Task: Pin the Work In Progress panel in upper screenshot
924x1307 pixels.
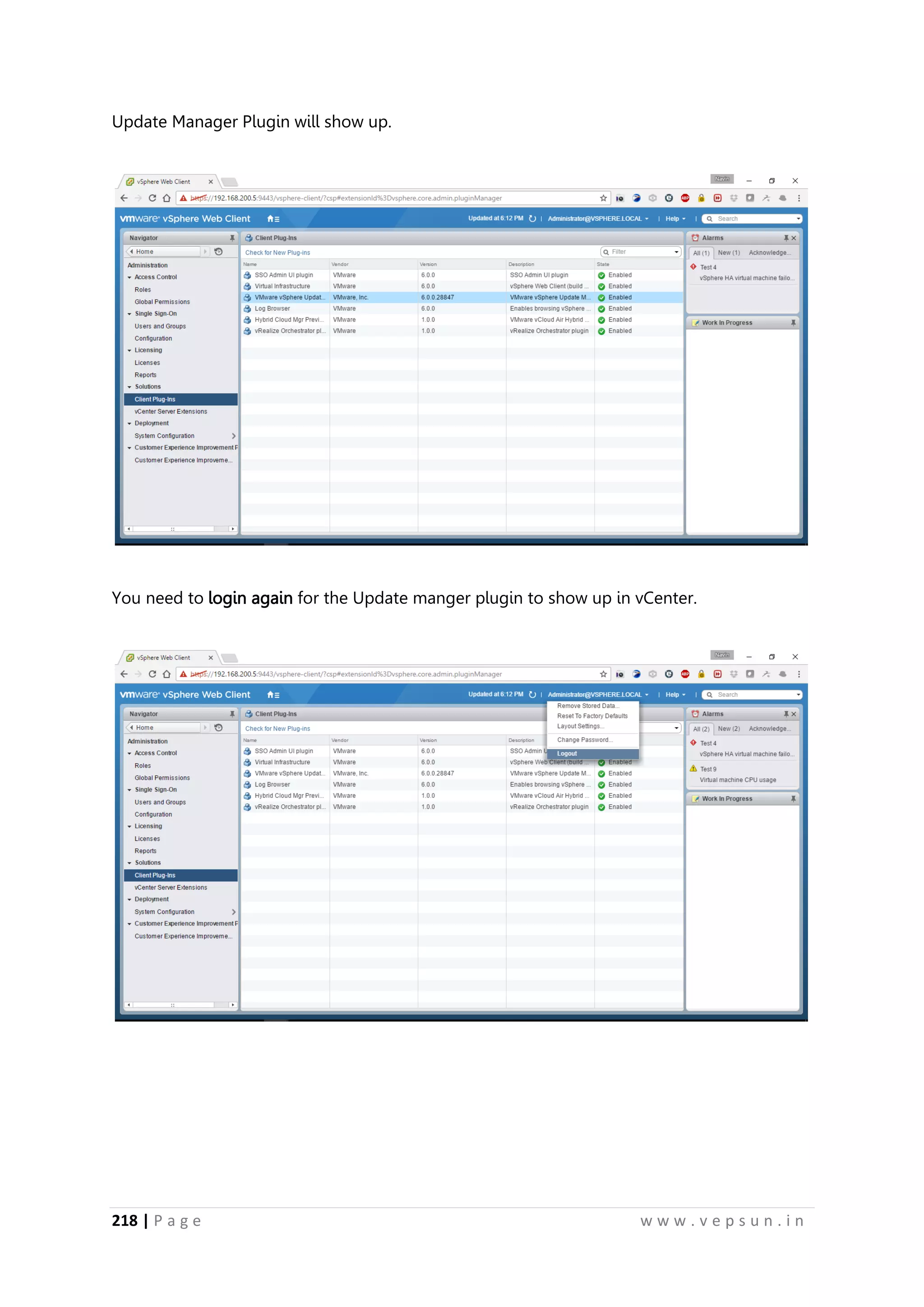Action: [793, 323]
